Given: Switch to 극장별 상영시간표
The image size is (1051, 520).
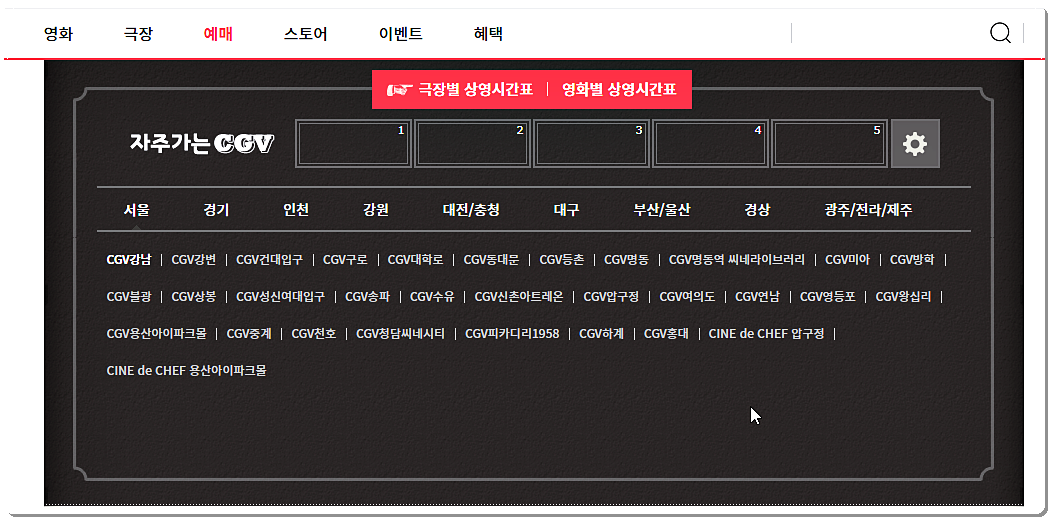Looking at the screenshot, I should (475, 90).
